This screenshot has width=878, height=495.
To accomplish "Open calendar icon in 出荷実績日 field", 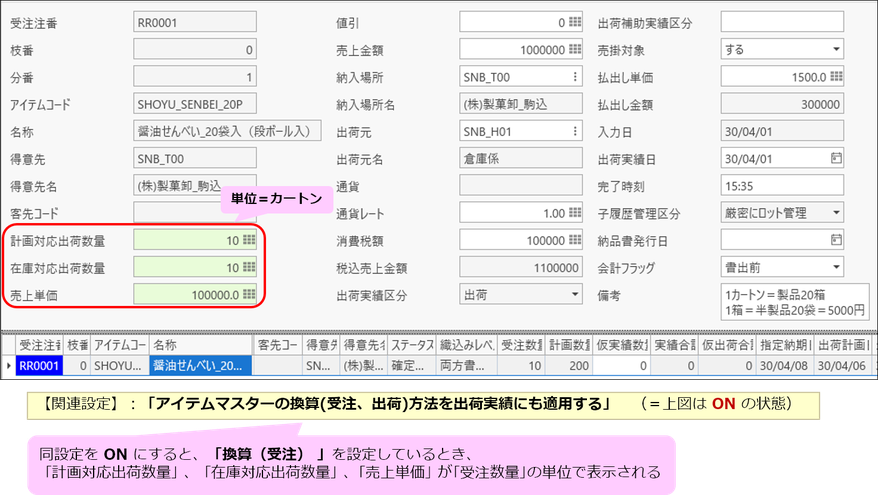I will coord(836,158).
